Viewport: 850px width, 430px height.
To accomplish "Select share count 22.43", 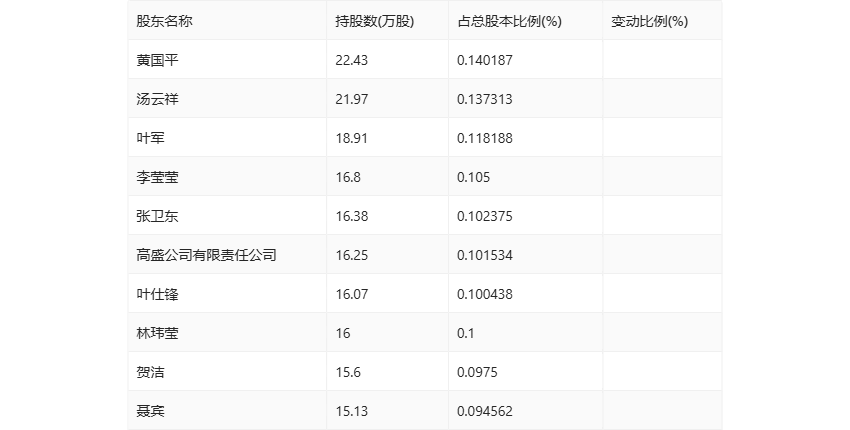I will click(x=351, y=60).
